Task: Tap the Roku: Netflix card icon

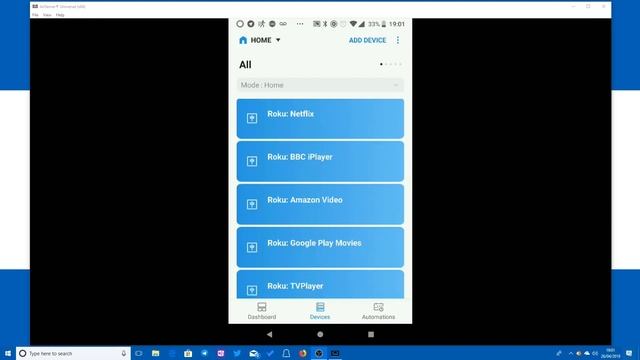Action: [252, 118]
